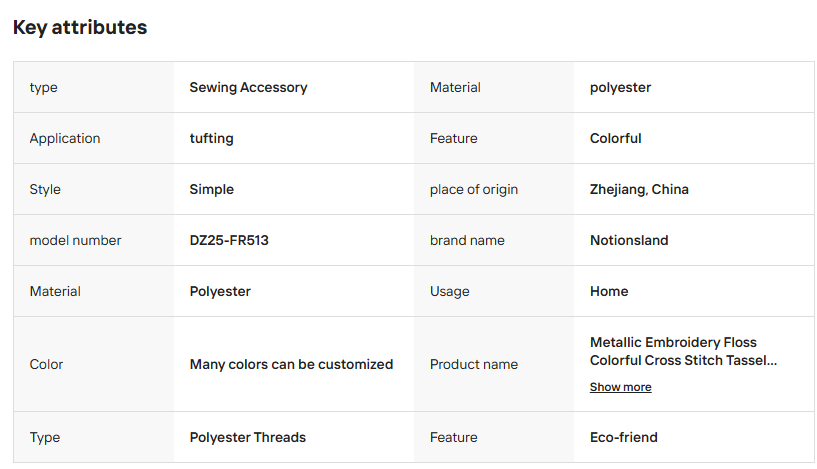Image resolution: width=817 pixels, height=469 pixels.
Task: Click the 'Material' label beside lowercase polyester
Action: click(x=455, y=88)
